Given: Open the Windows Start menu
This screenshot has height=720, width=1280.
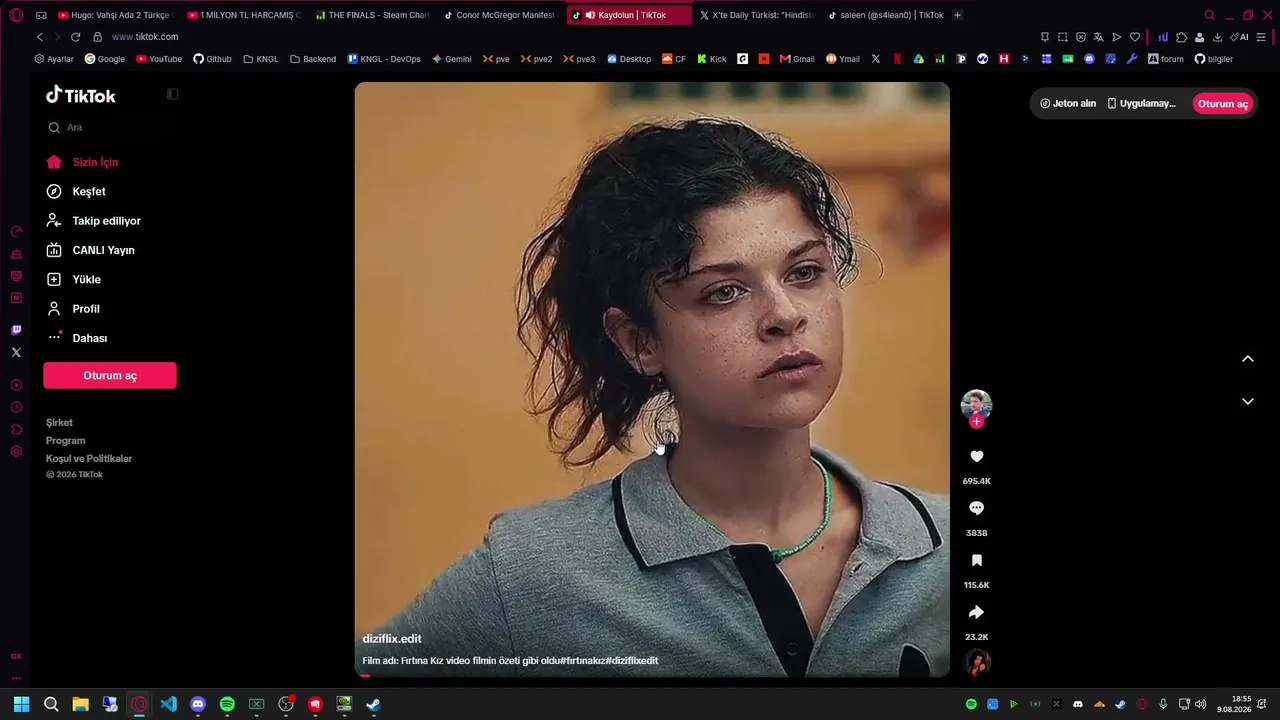Looking at the screenshot, I should pyautogui.click(x=21, y=704).
